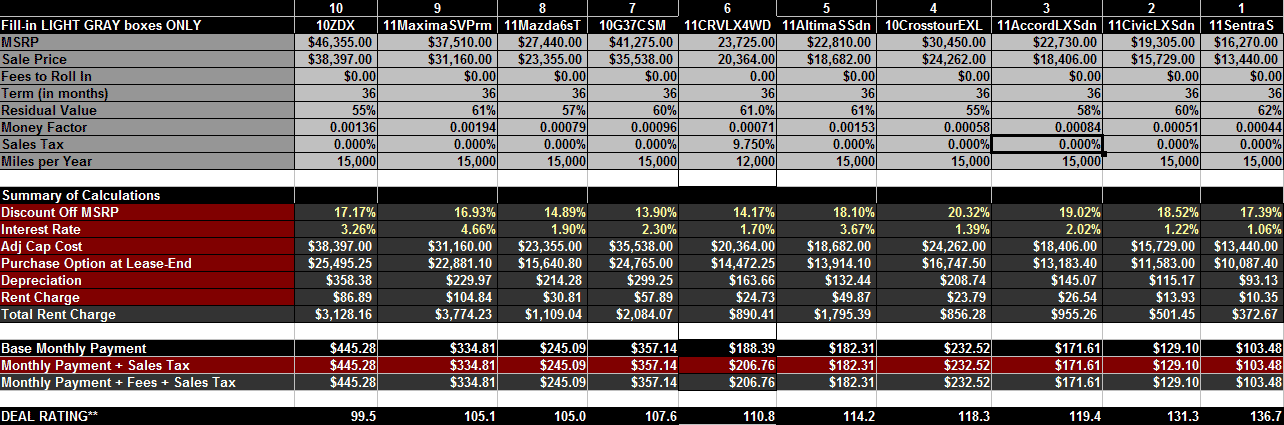1284x425 pixels.
Task: Click the 'Total Rent Charge' row label
Action: click(x=58, y=314)
